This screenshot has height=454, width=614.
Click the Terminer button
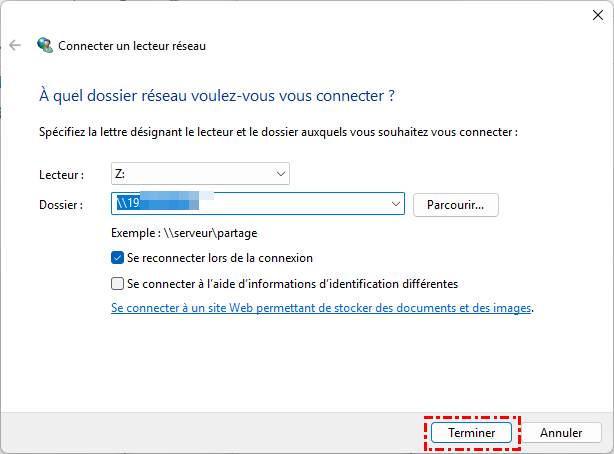pos(471,433)
